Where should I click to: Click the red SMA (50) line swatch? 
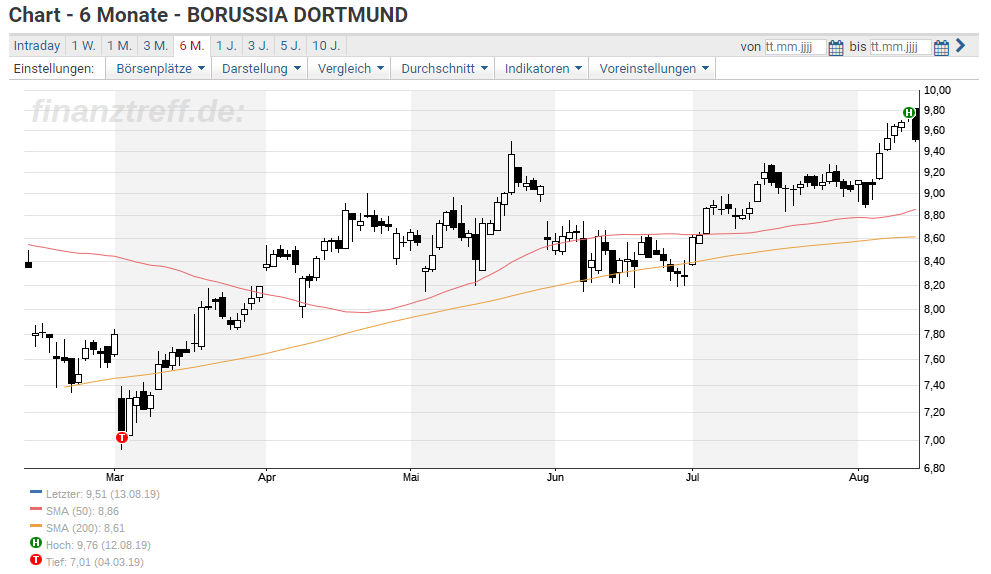click(36, 508)
